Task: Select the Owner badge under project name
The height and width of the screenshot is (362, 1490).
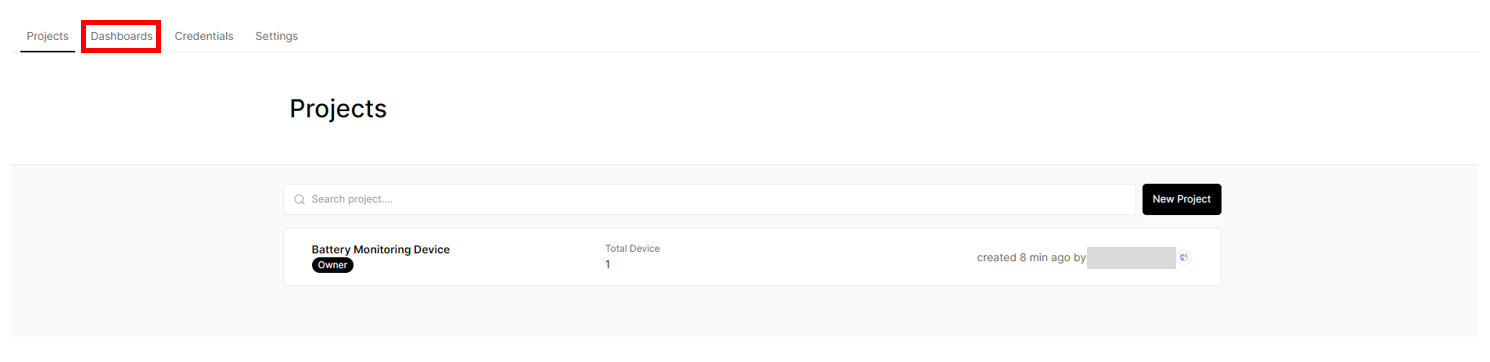Action: point(332,265)
